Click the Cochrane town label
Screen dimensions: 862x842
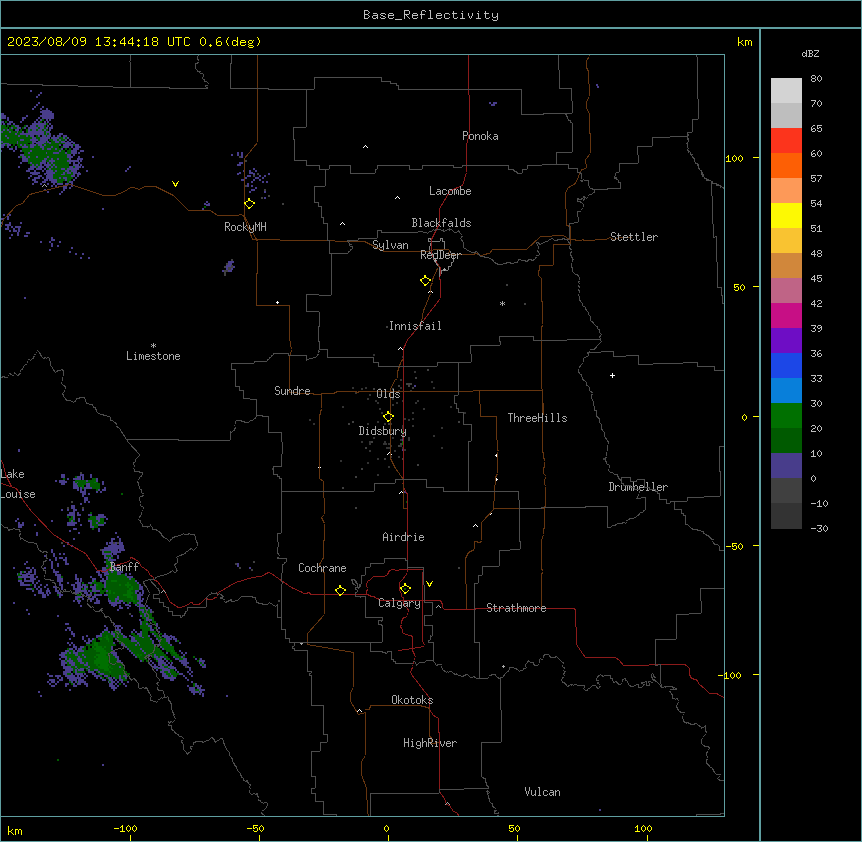(x=322, y=568)
